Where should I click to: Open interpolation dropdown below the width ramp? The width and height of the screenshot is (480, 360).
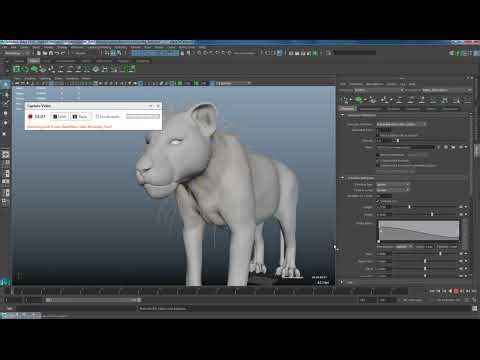[404, 247]
